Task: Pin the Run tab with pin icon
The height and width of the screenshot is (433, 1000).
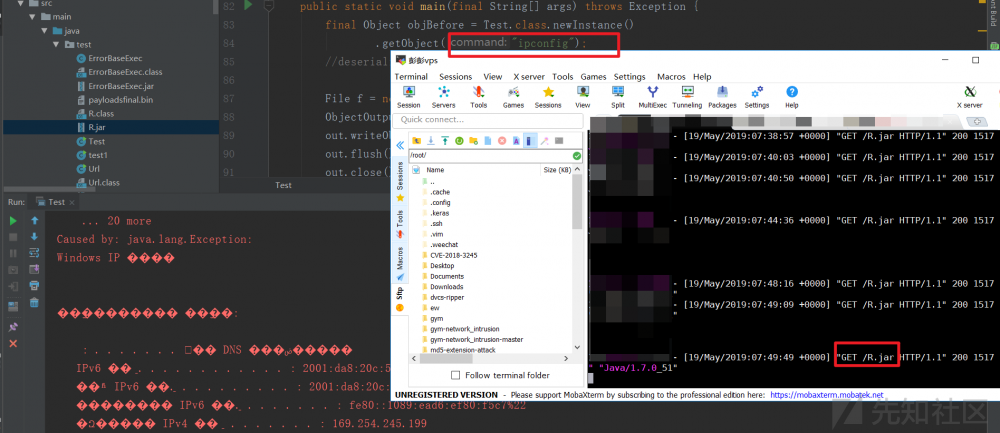Action: [x=13, y=327]
